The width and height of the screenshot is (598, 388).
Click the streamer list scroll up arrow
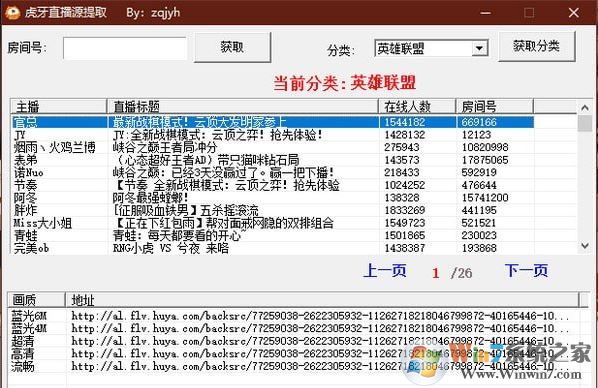click(x=585, y=108)
